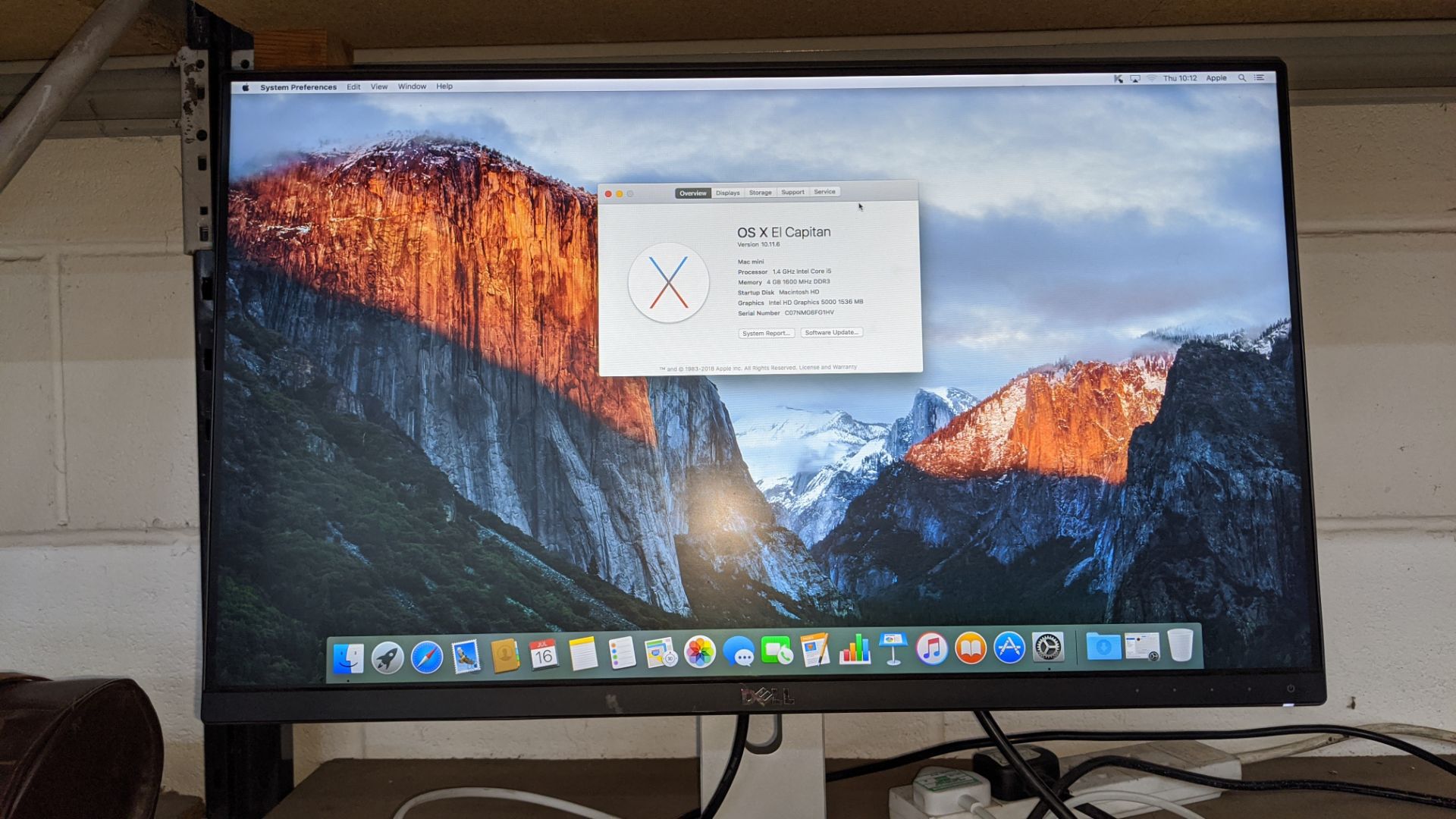This screenshot has height=819, width=1456.
Task: Open the View menu
Action: (x=379, y=86)
